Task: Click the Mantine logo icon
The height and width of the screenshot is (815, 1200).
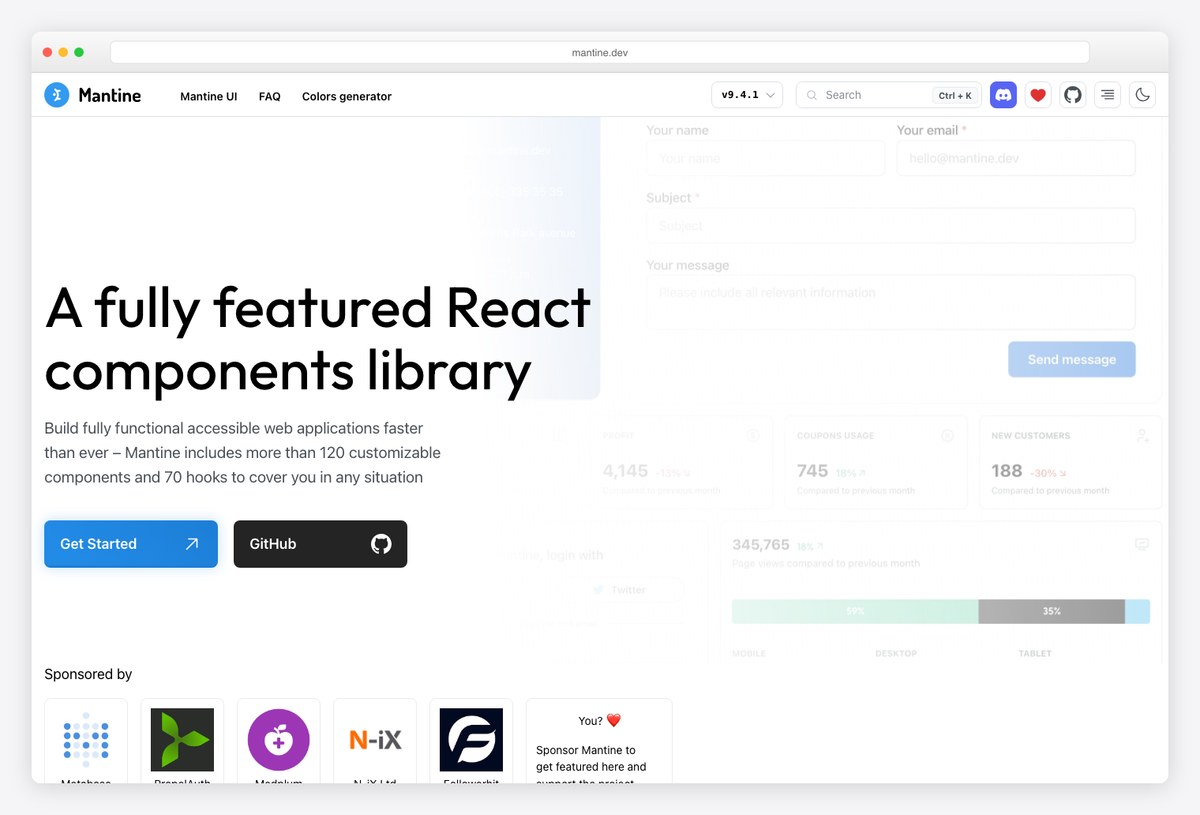Action: (57, 95)
